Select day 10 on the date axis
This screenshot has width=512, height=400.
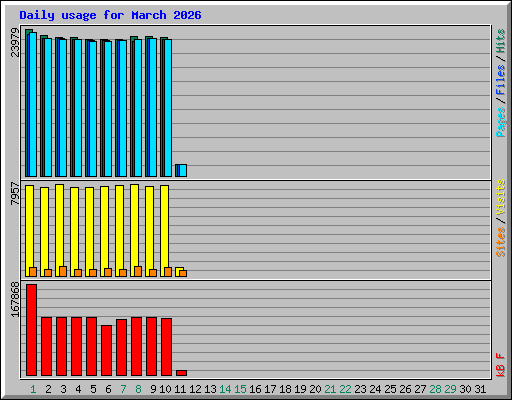click(165, 389)
